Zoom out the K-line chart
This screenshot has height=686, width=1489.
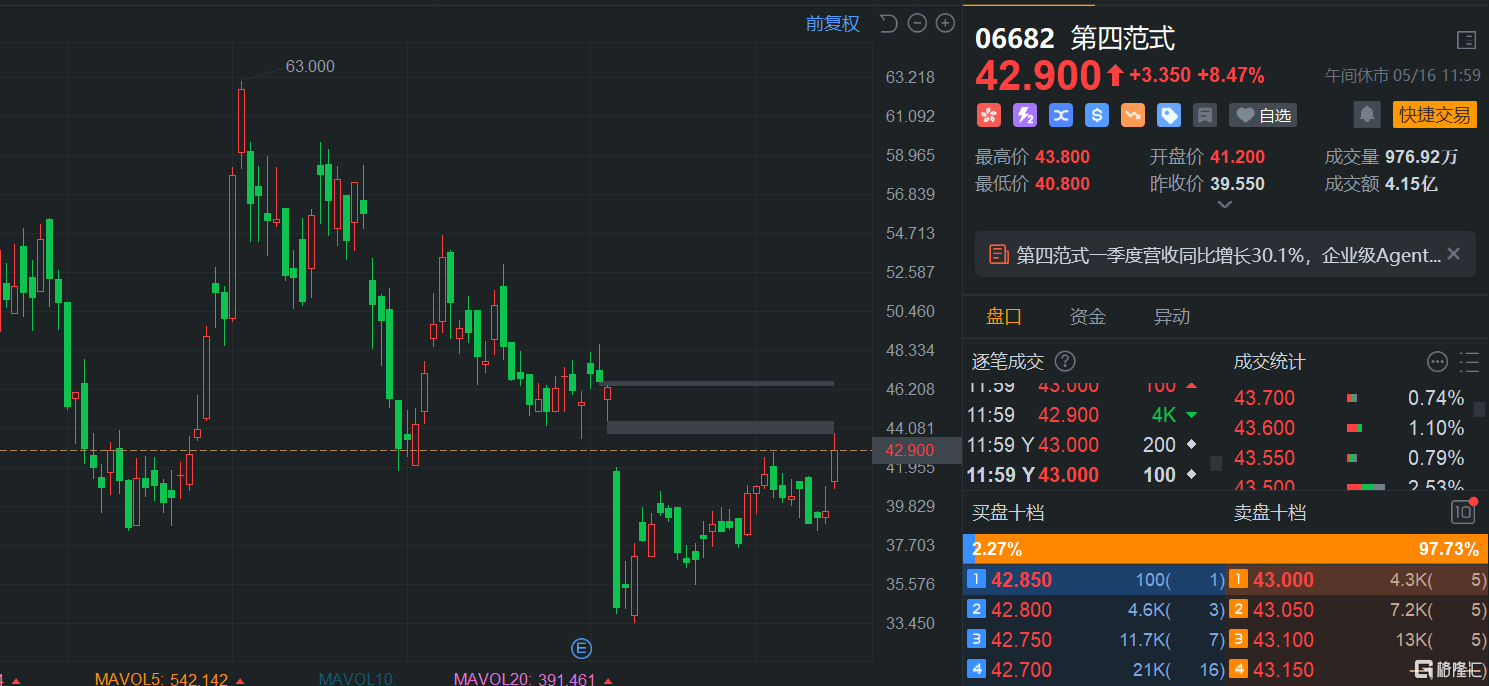click(x=917, y=24)
